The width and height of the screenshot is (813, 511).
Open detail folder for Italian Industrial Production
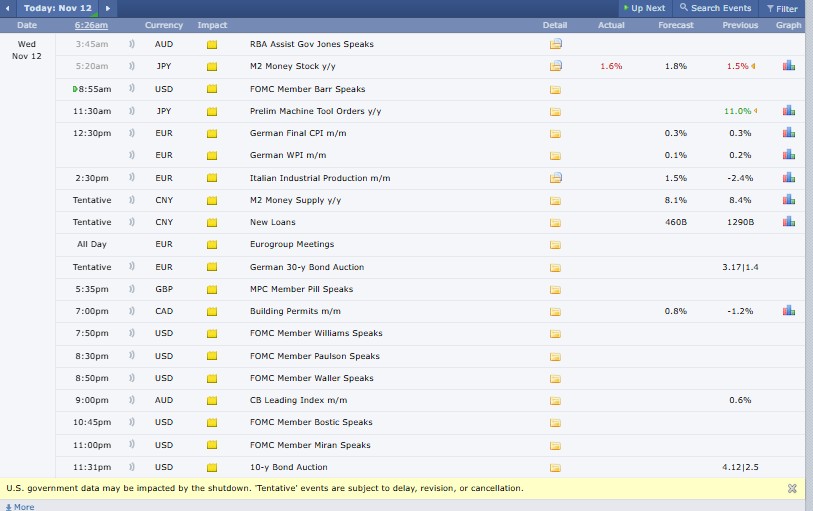coord(555,178)
